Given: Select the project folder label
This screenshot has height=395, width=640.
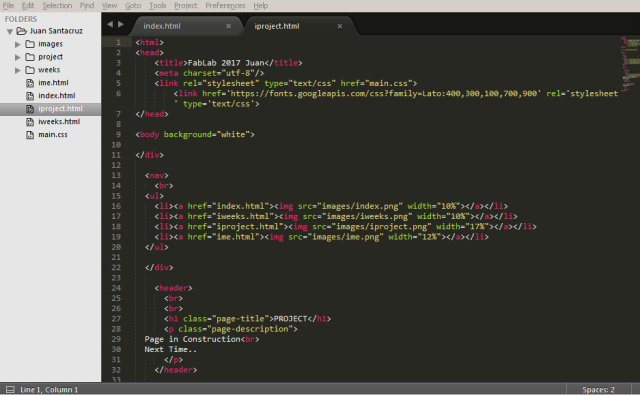Looking at the screenshot, I should [x=50, y=57].
